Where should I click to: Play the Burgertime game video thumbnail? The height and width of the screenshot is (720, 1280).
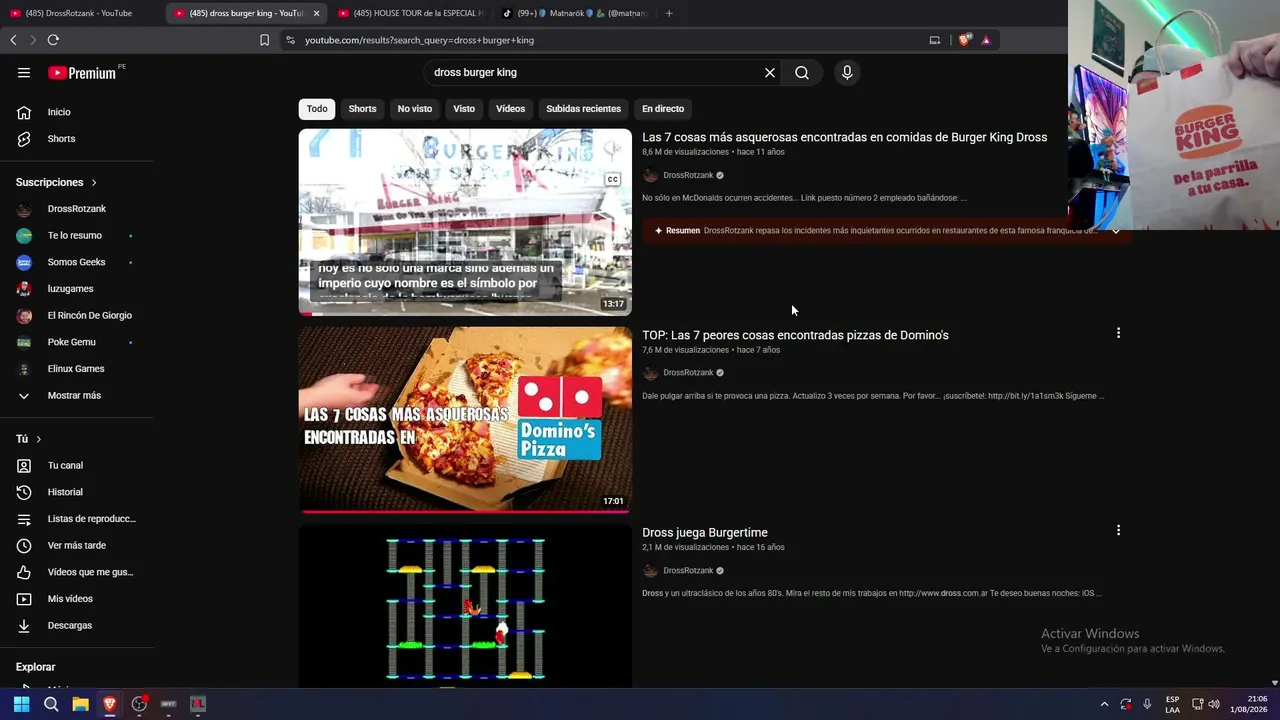click(465, 606)
